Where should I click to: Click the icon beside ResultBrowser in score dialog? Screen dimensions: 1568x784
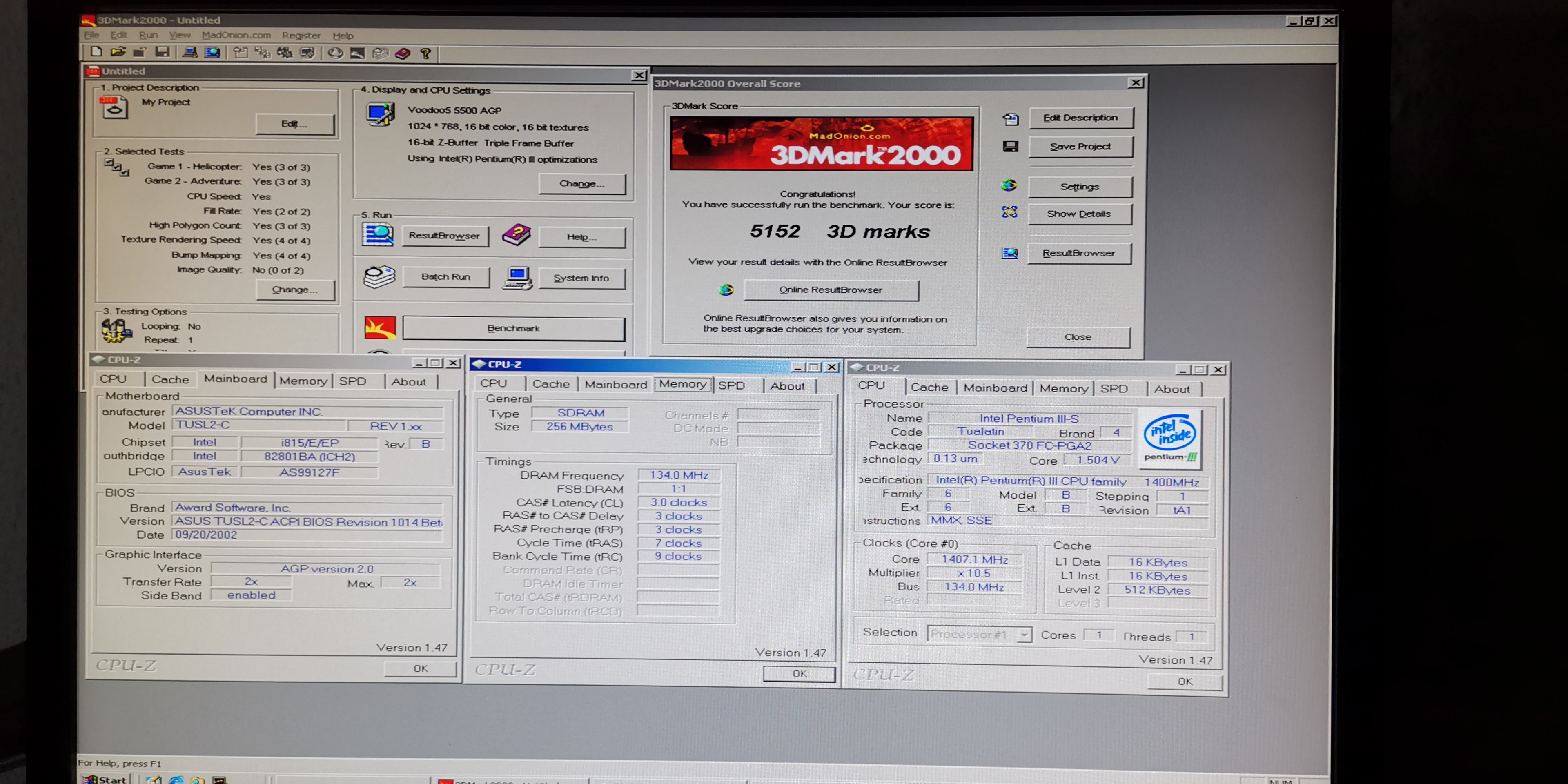[1009, 253]
